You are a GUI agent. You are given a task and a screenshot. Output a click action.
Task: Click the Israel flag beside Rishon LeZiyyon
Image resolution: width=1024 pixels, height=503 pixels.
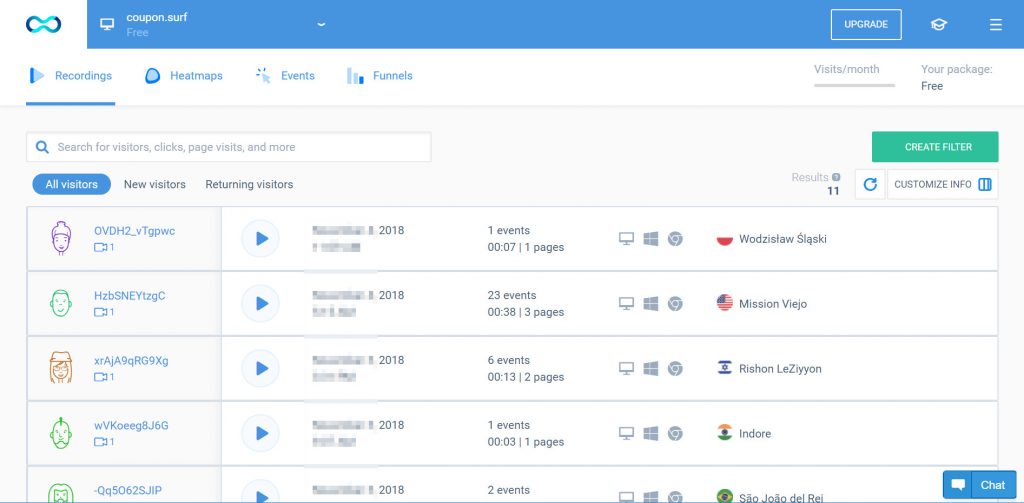[x=724, y=367]
